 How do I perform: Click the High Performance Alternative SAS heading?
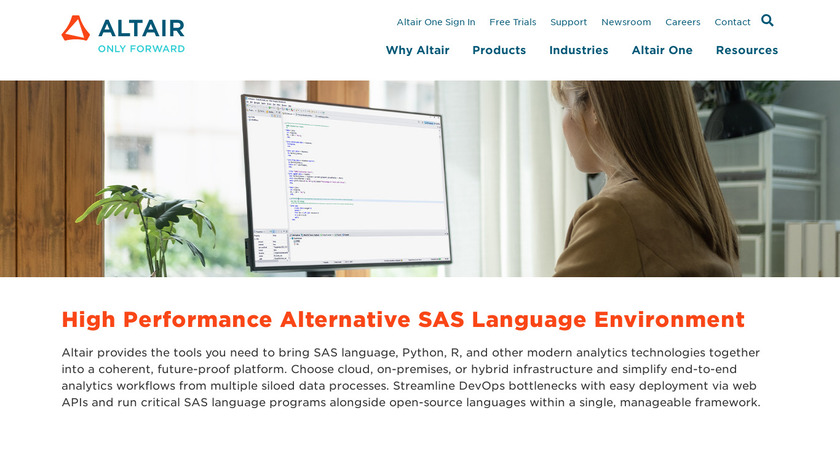click(x=403, y=320)
